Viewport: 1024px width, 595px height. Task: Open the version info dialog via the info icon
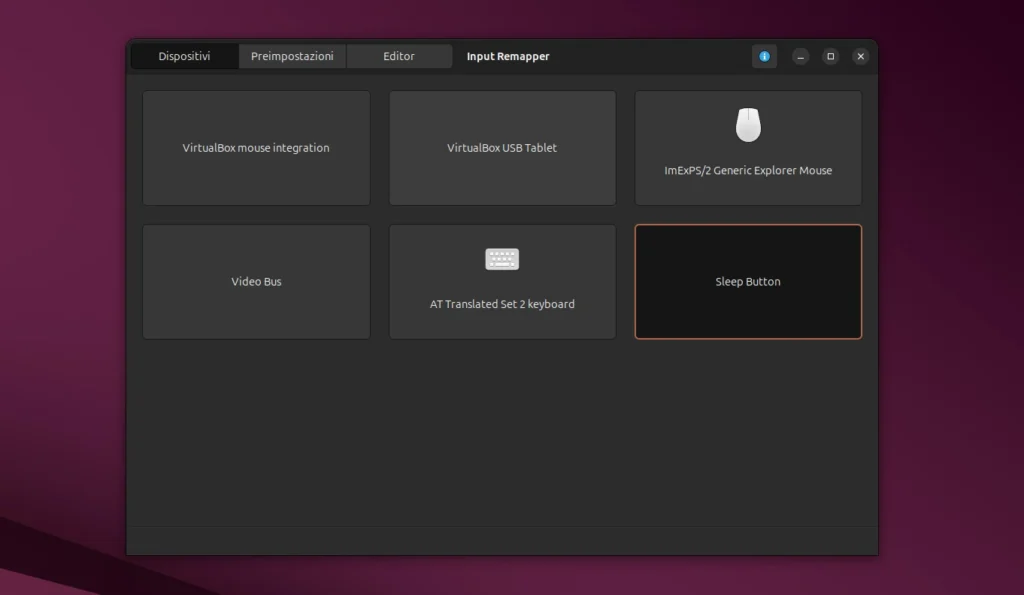764,56
